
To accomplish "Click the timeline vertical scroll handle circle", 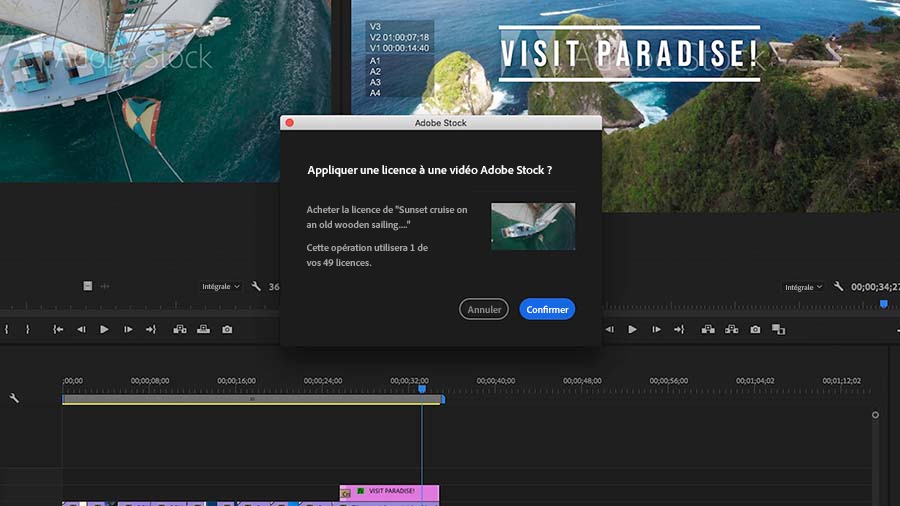I will tap(875, 415).
